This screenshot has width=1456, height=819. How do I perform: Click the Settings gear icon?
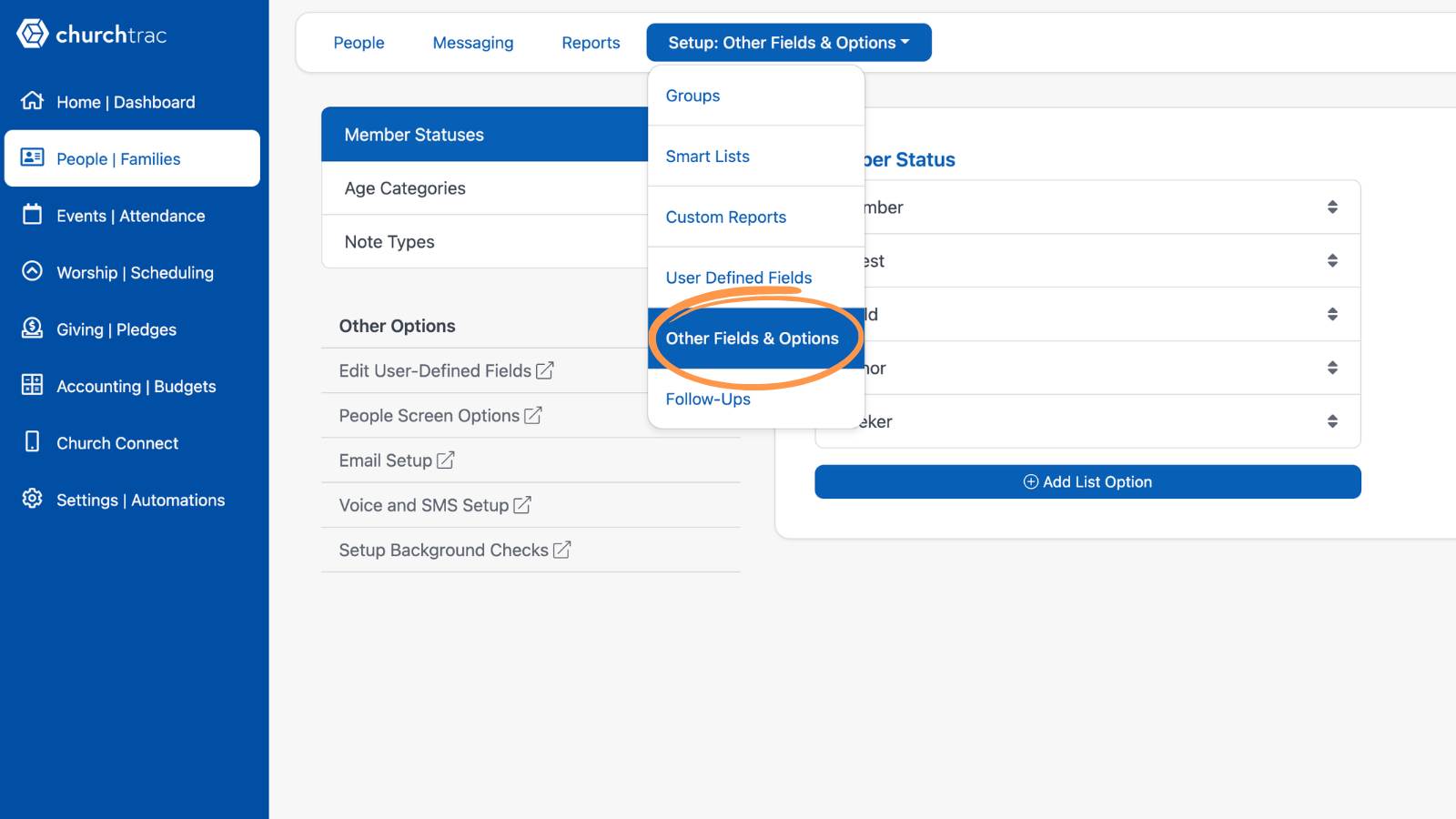click(32, 499)
